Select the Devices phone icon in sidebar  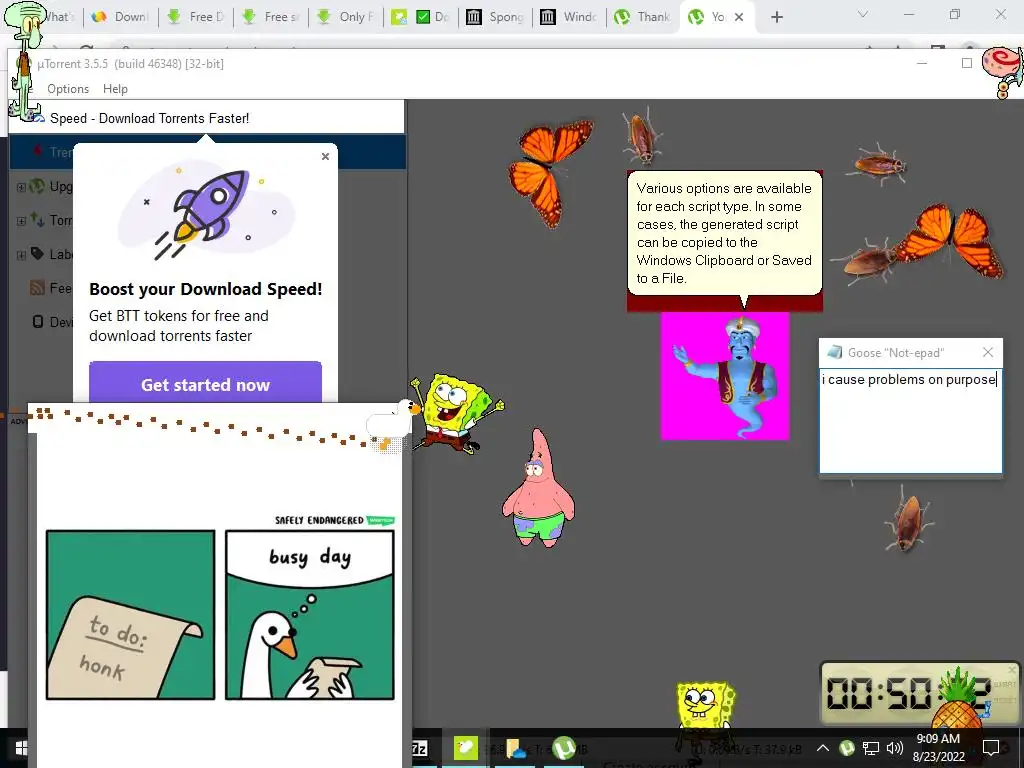pos(38,321)
